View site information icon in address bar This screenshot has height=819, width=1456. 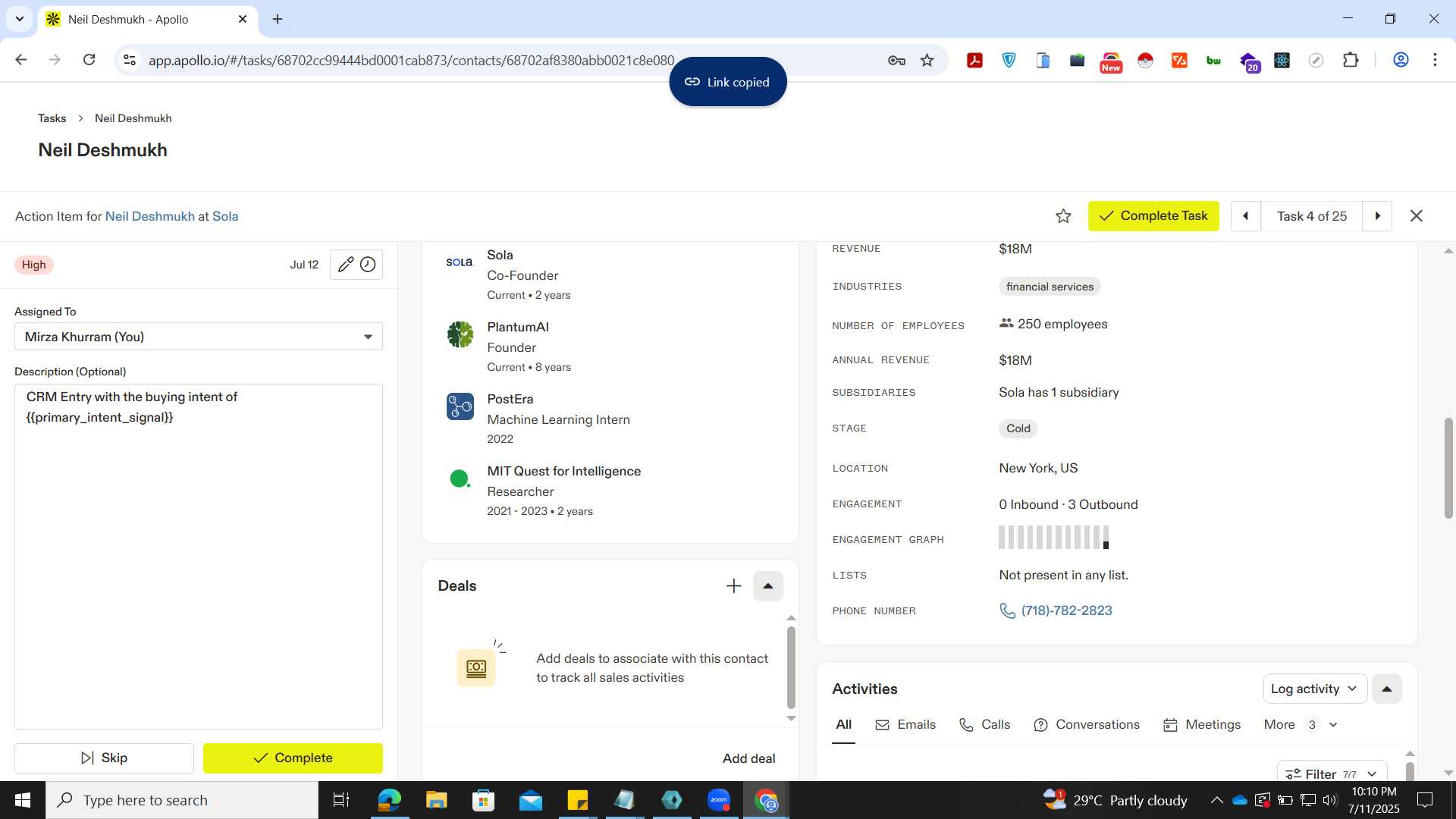pyautogui.click(x=130, y=60)
